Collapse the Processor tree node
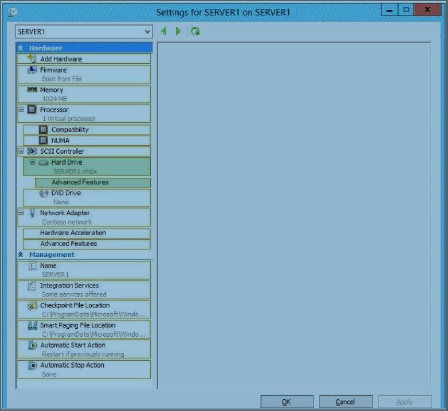Viewport: 448px width, 411px height. click(x=21, y=109)
